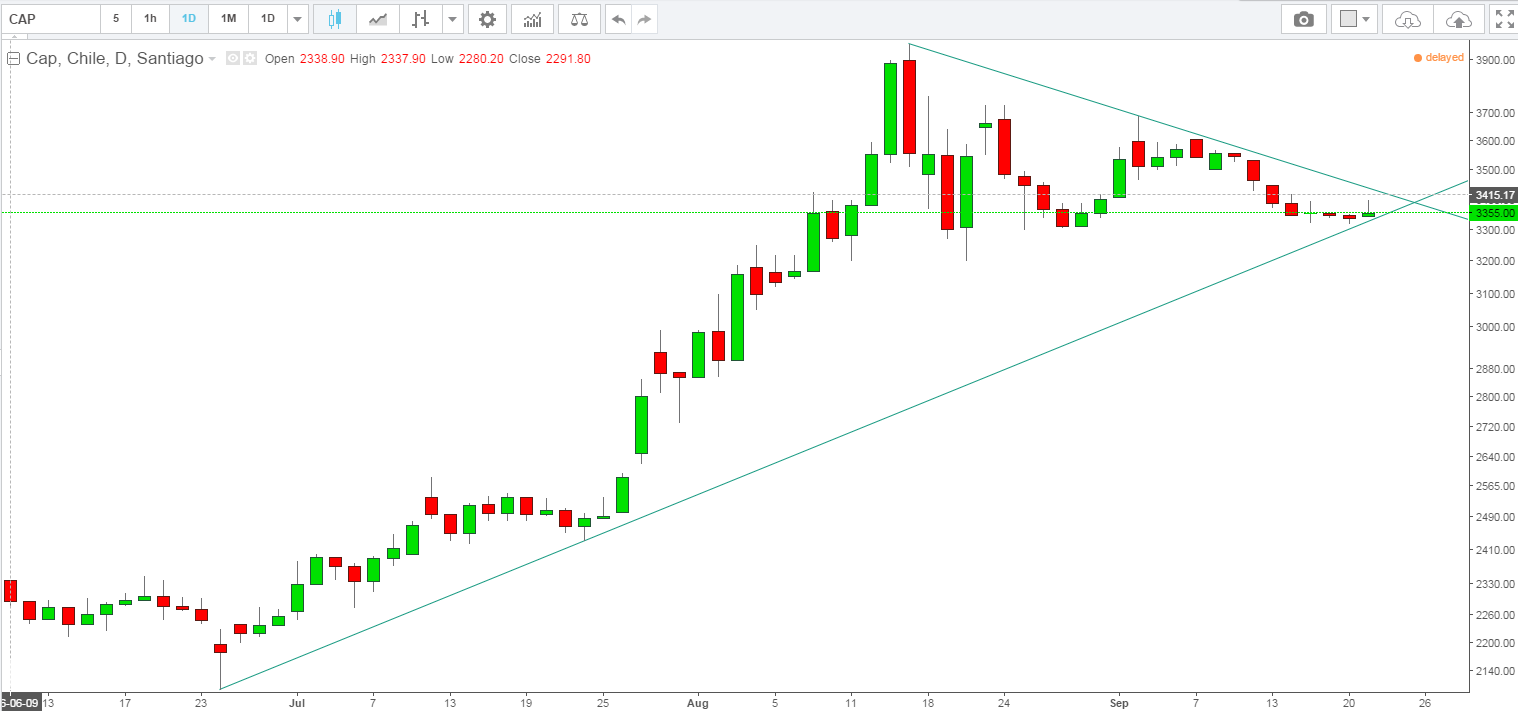Select the 1h interval
This screenshot has height=711, width=1518.
coord(150,19)
